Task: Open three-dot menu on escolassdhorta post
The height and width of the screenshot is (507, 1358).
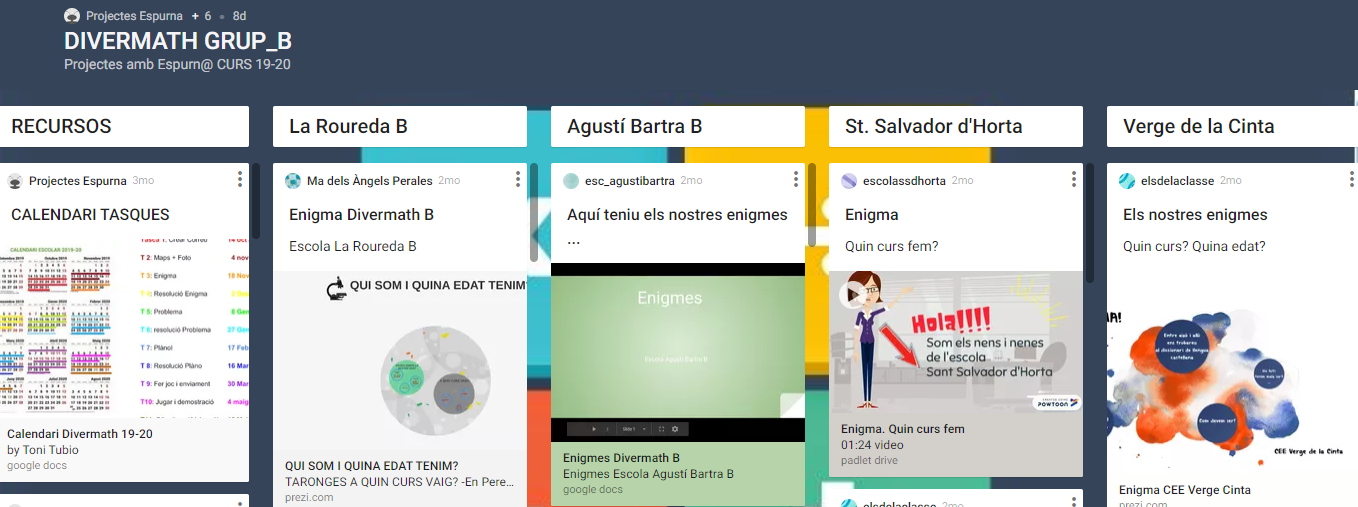Action: [1074, 180]
